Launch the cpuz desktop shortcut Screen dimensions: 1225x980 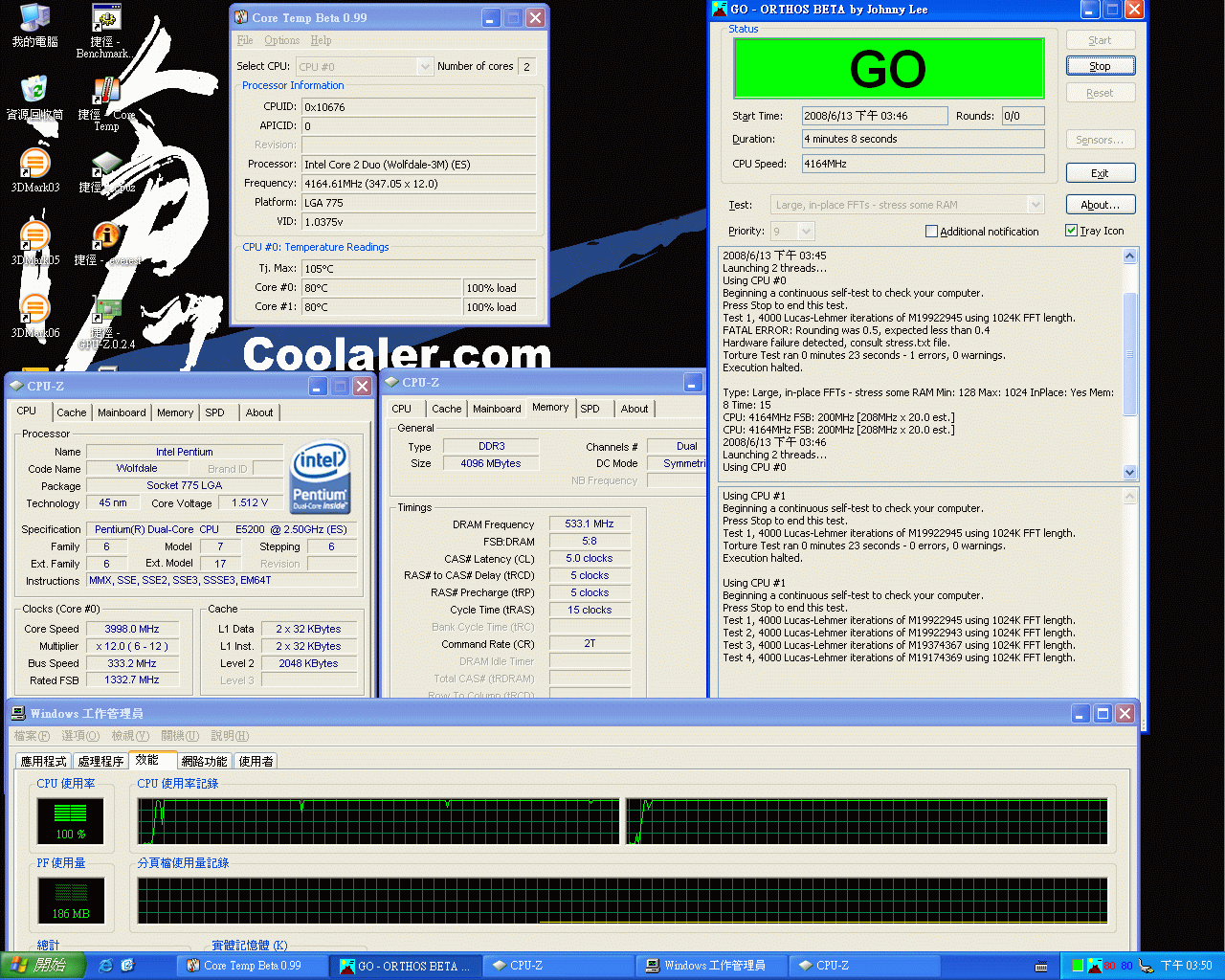105,172
